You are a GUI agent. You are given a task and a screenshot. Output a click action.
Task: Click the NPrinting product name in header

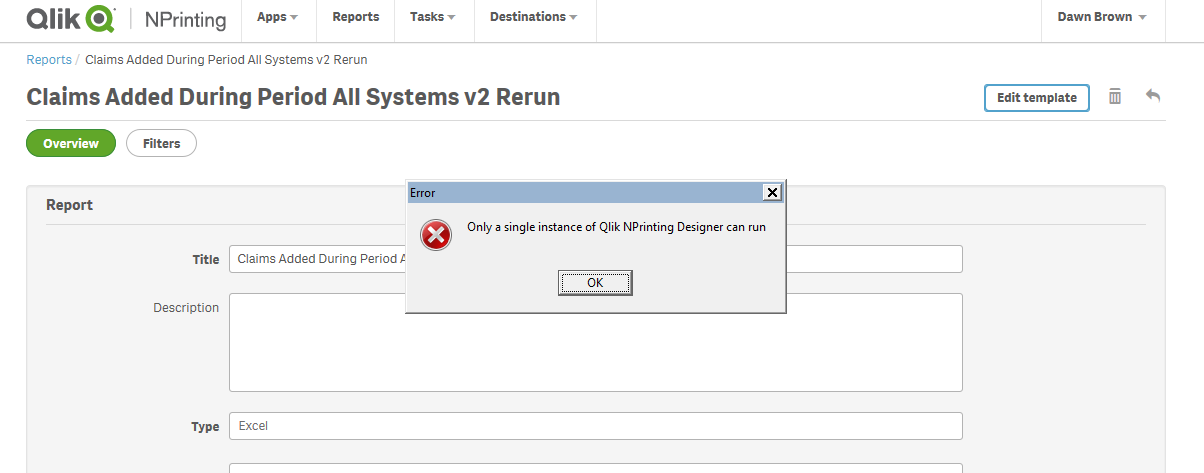[186, 19]
